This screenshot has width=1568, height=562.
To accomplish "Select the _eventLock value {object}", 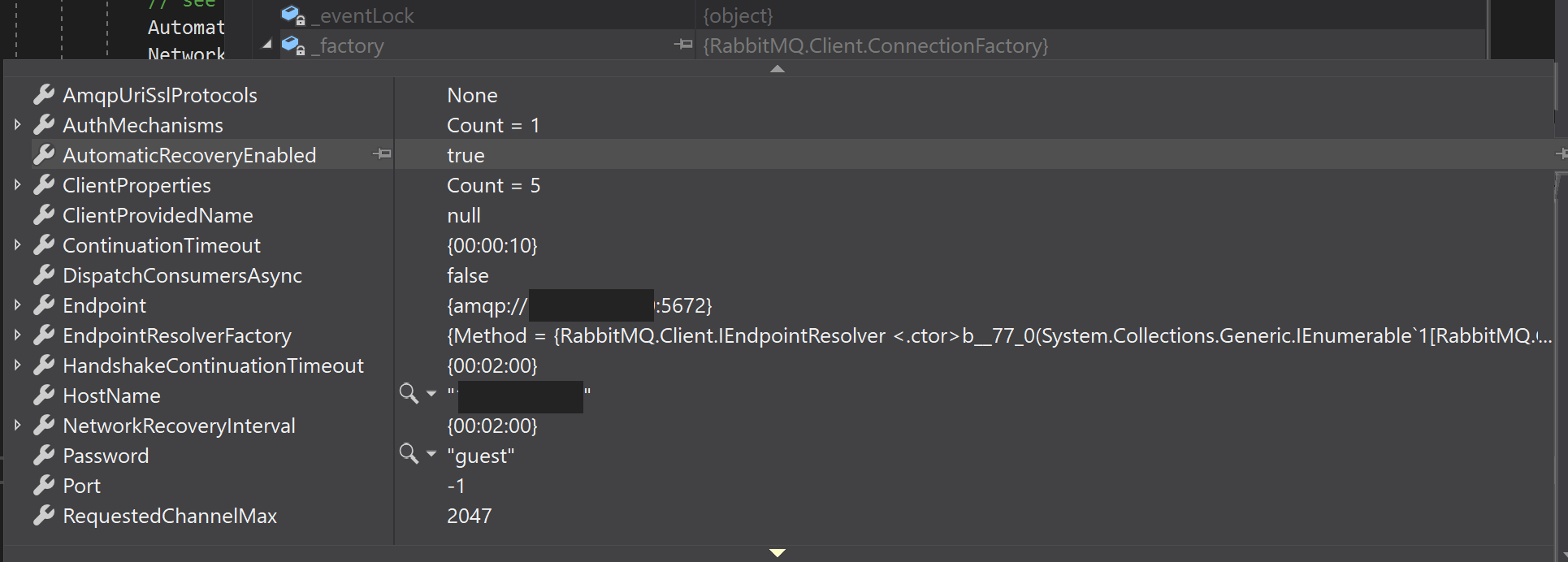I will click(738, 15).
